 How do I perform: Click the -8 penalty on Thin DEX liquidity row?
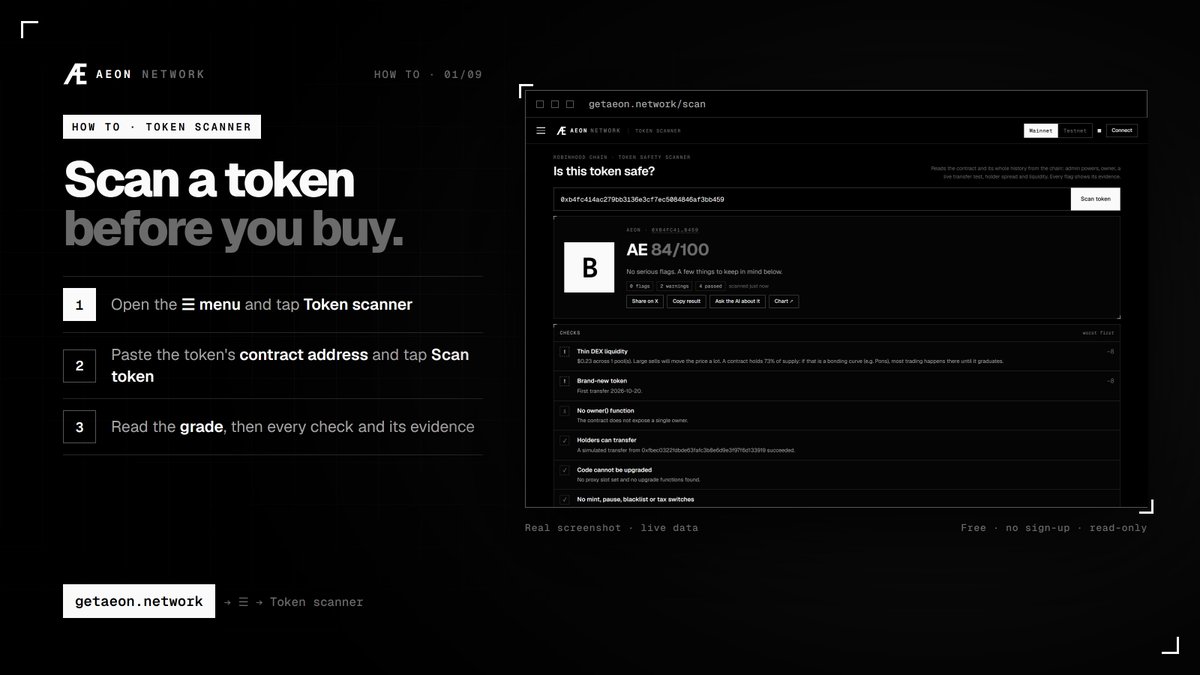pyautogui.click(x=1110, y=352)
